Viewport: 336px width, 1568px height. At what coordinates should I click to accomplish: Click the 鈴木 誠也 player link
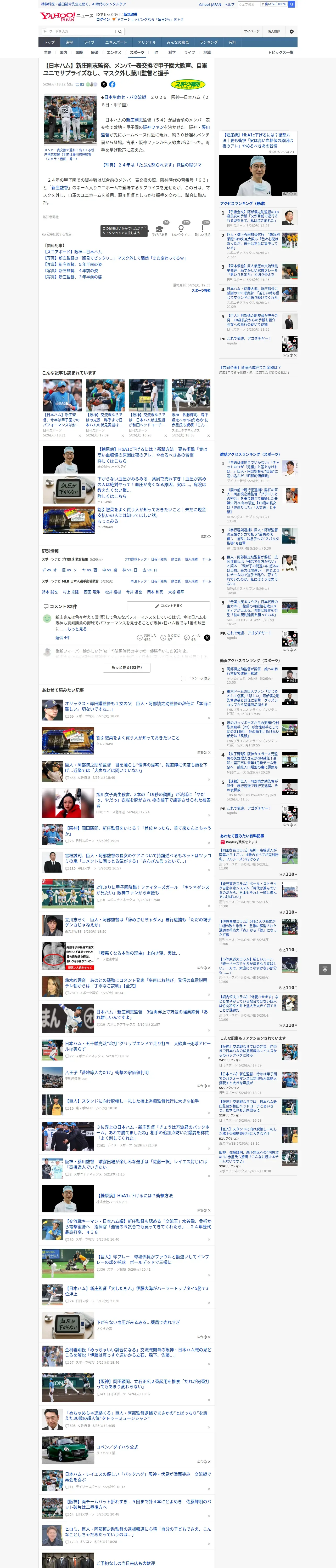coord(50,592)
